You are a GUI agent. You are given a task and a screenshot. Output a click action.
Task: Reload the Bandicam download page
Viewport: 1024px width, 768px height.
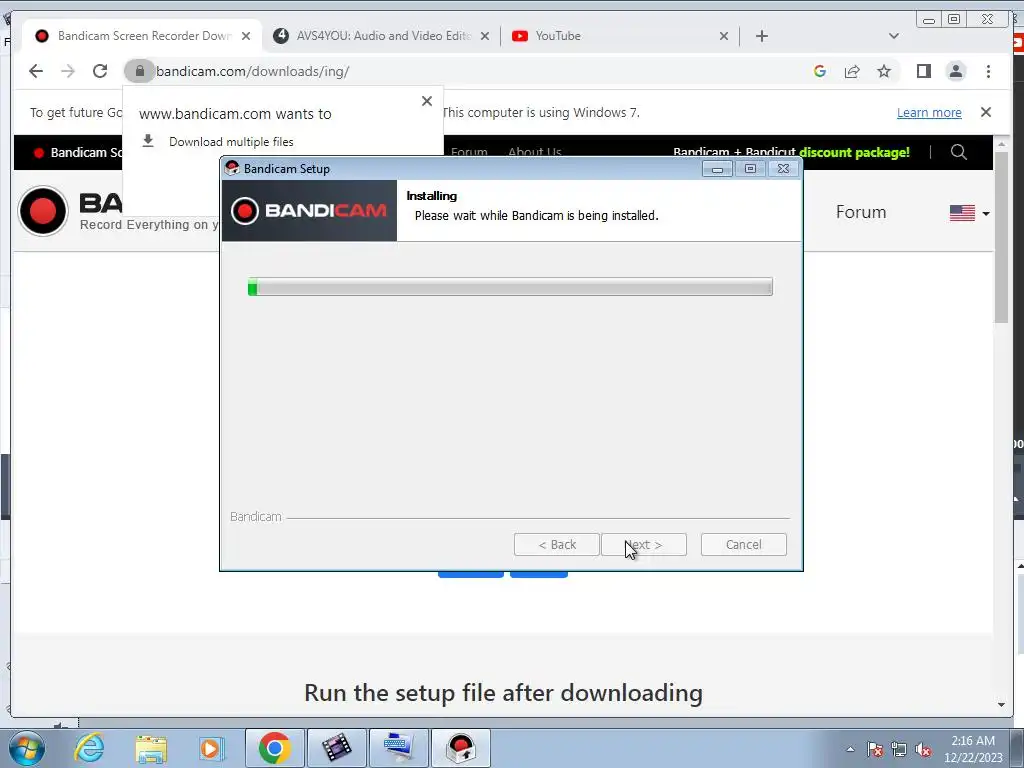pos(100,71)
